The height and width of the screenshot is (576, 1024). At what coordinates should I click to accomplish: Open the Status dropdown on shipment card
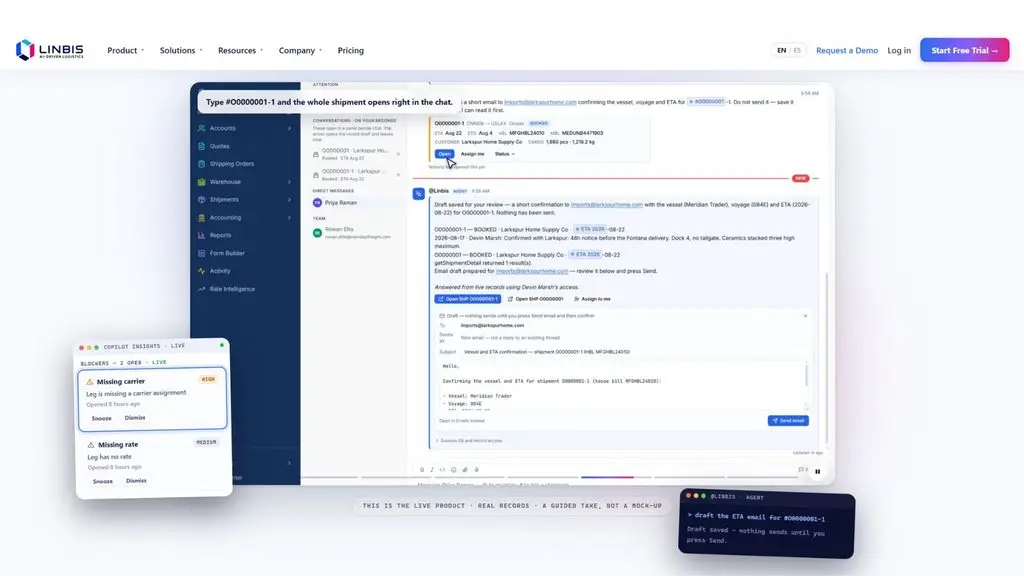click(x=505, y=154)
